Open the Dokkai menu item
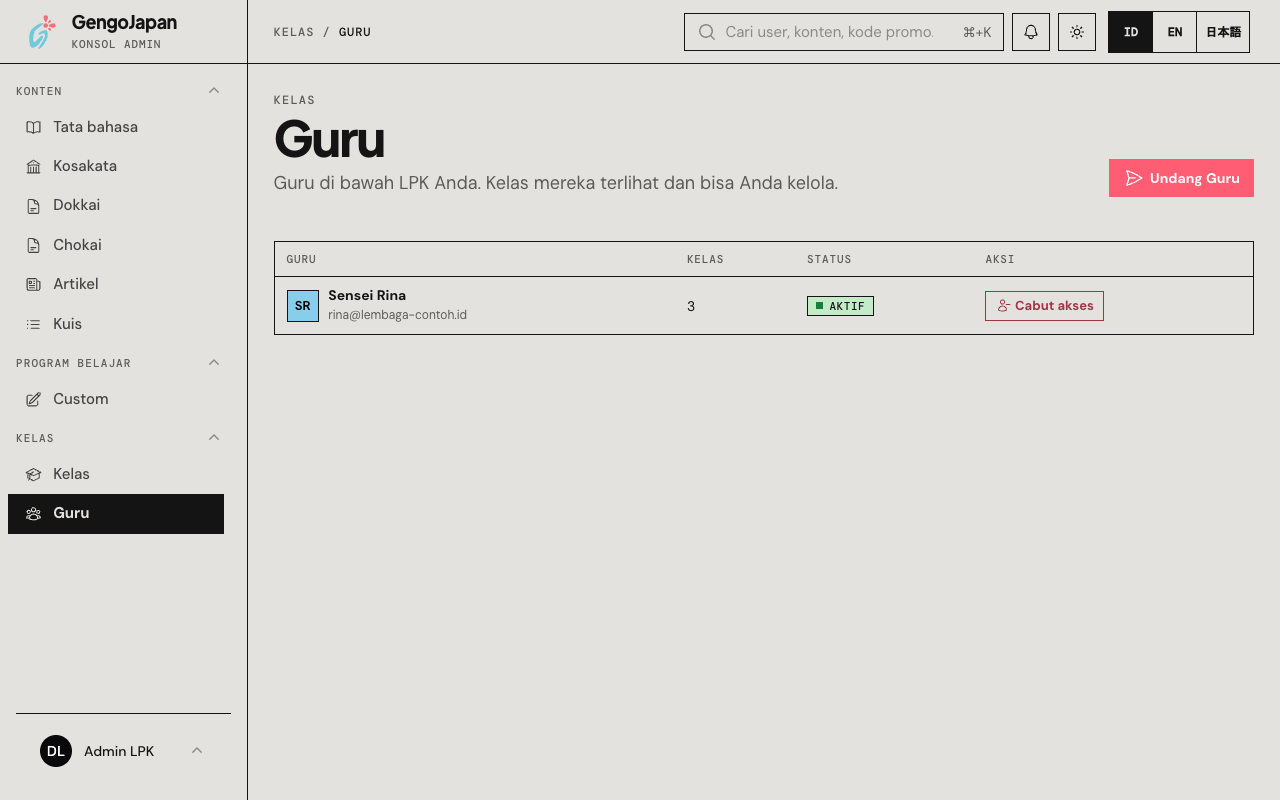This screenshot has height=800, width=1280. (x=116, y=205)
